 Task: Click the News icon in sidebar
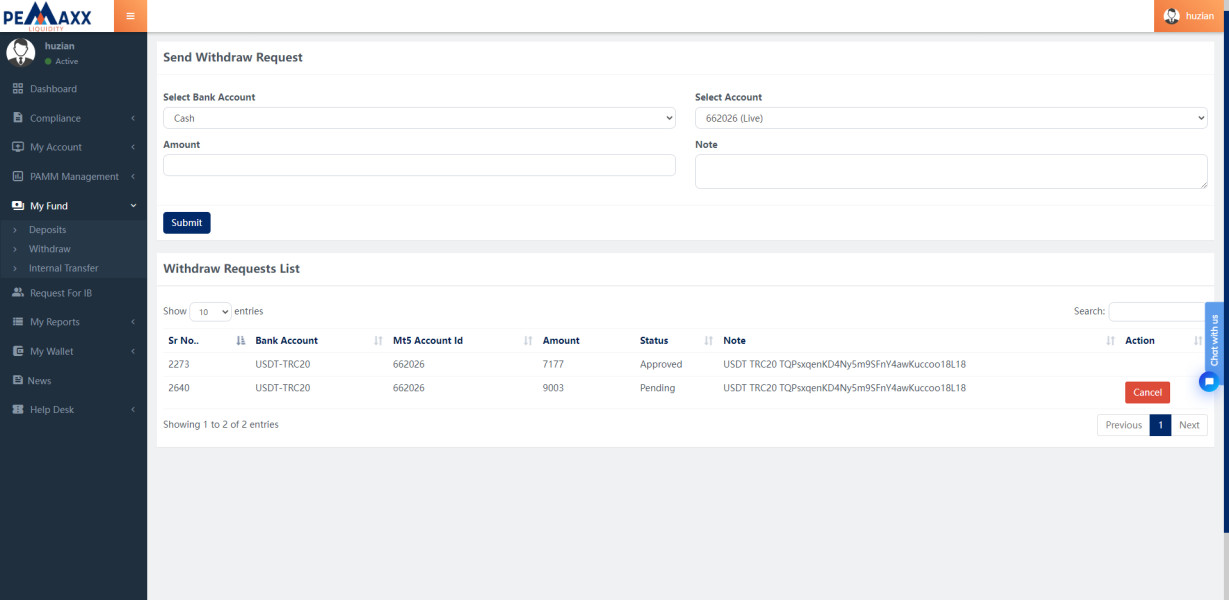point(18,381)
